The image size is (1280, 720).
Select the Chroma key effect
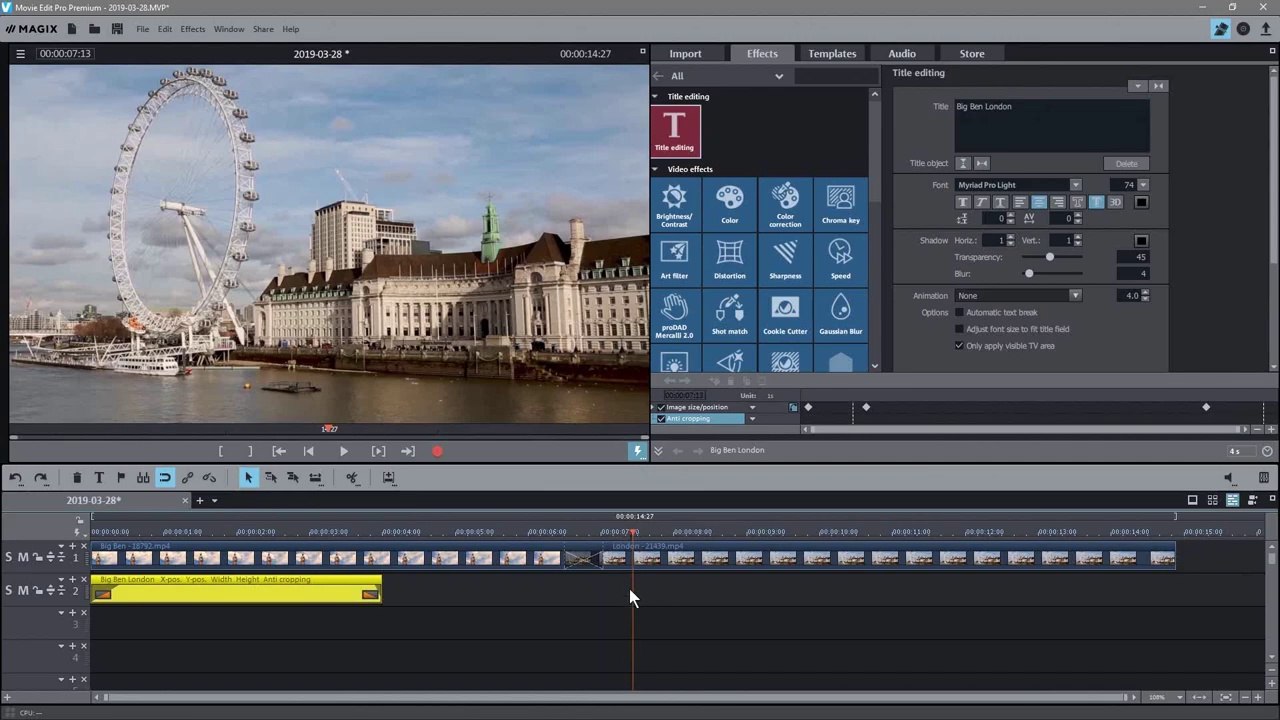(841, 205)
